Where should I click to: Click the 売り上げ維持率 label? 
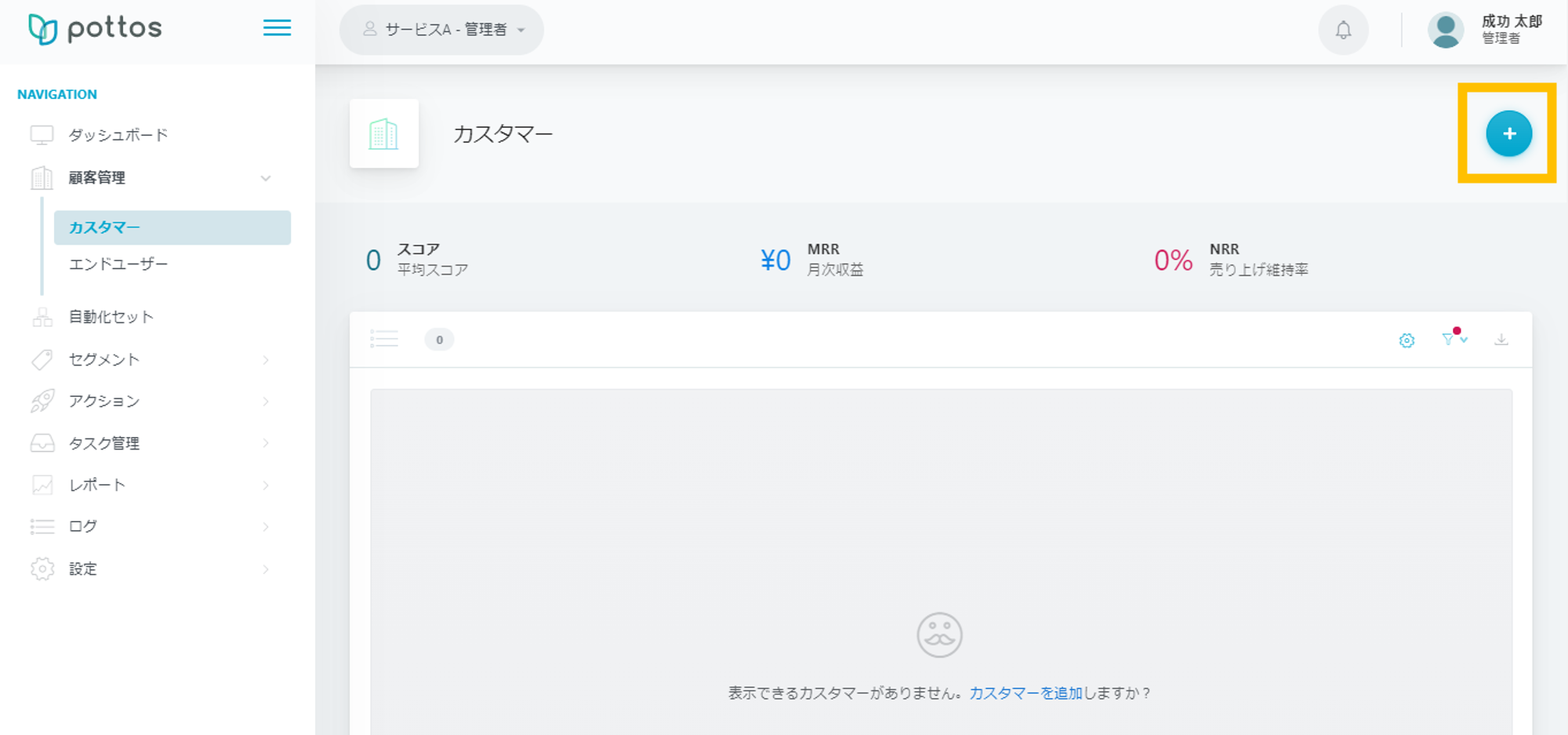(x=1258, y=270)
